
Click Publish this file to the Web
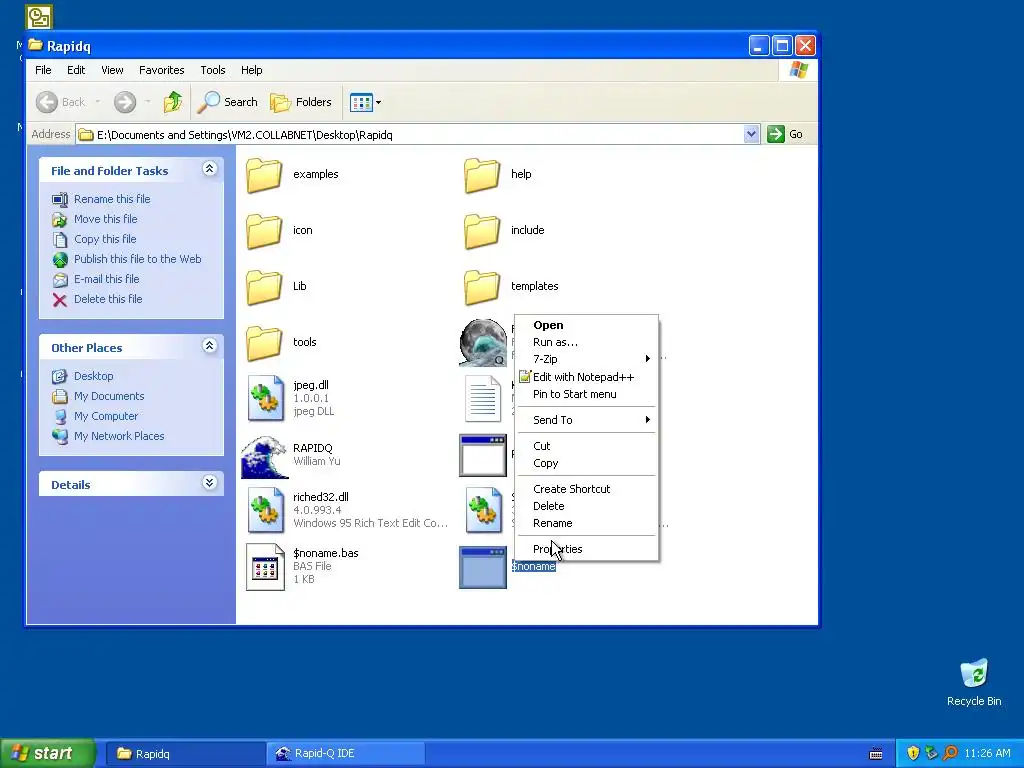137,259
